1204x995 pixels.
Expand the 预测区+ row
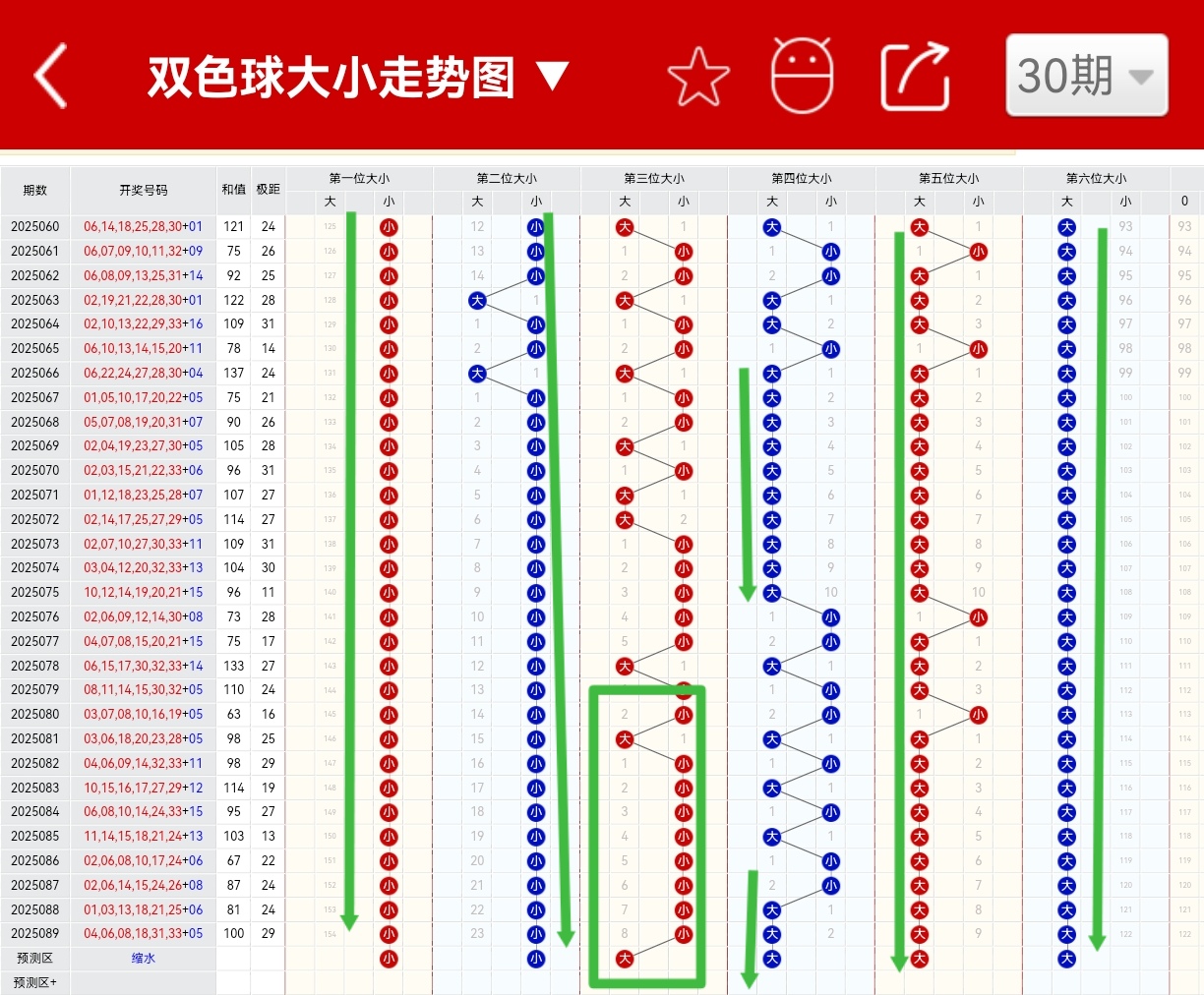(35, 982)
